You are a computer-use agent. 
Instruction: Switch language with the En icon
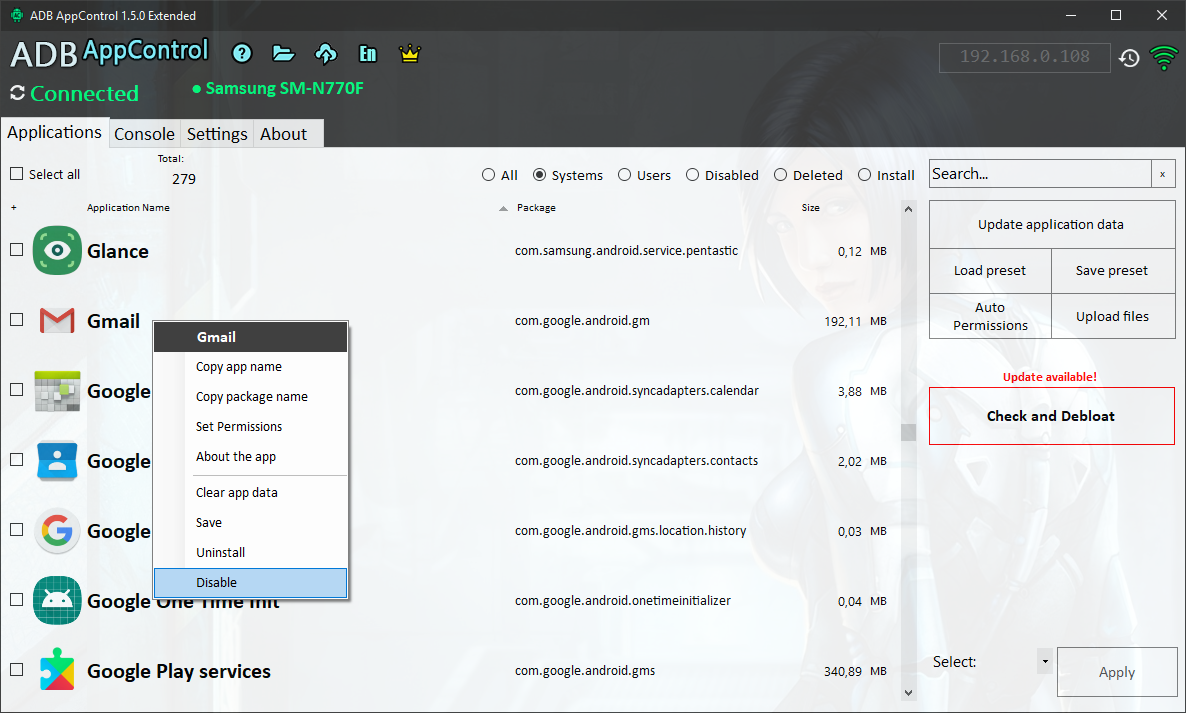coord(368,53)
